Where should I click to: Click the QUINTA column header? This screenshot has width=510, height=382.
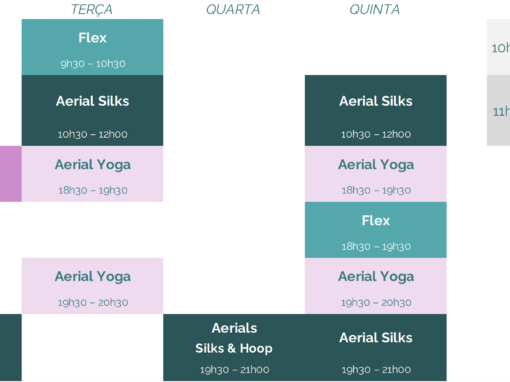pos(375,9)
